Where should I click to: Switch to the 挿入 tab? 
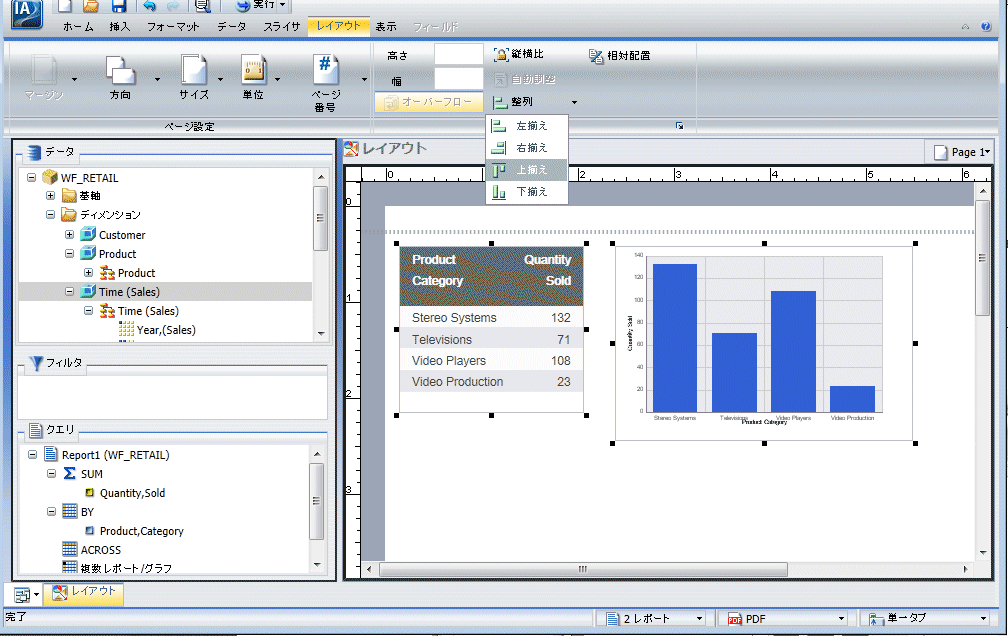tap(120, 26)
